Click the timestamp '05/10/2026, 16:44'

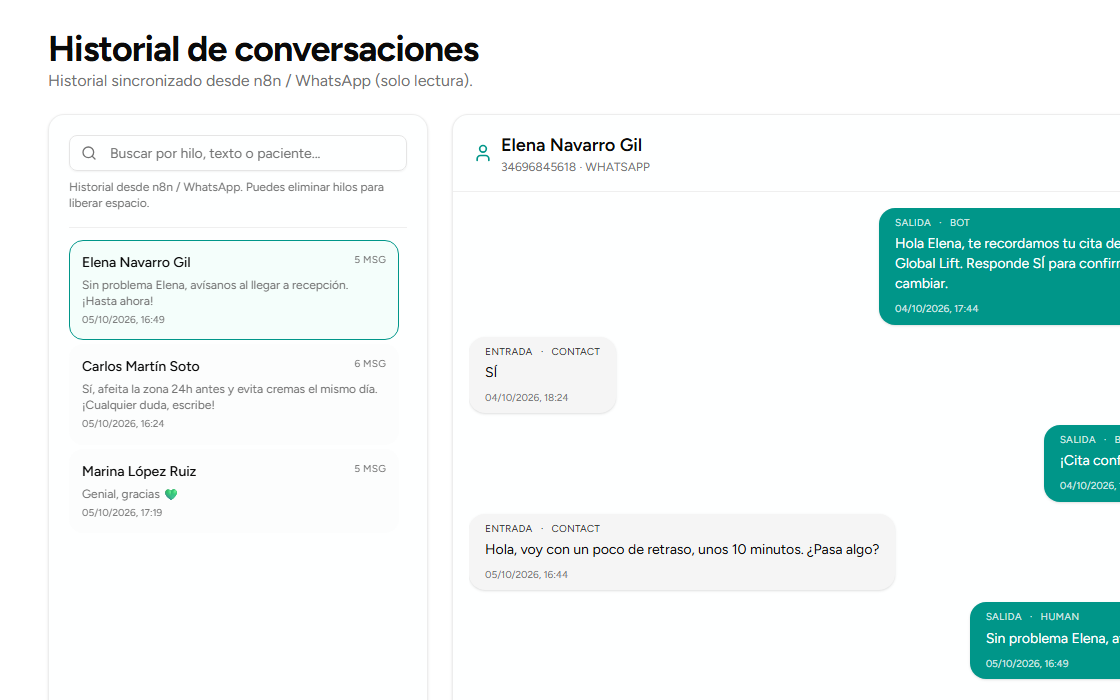pyautogui.click(x=526, y=575)
